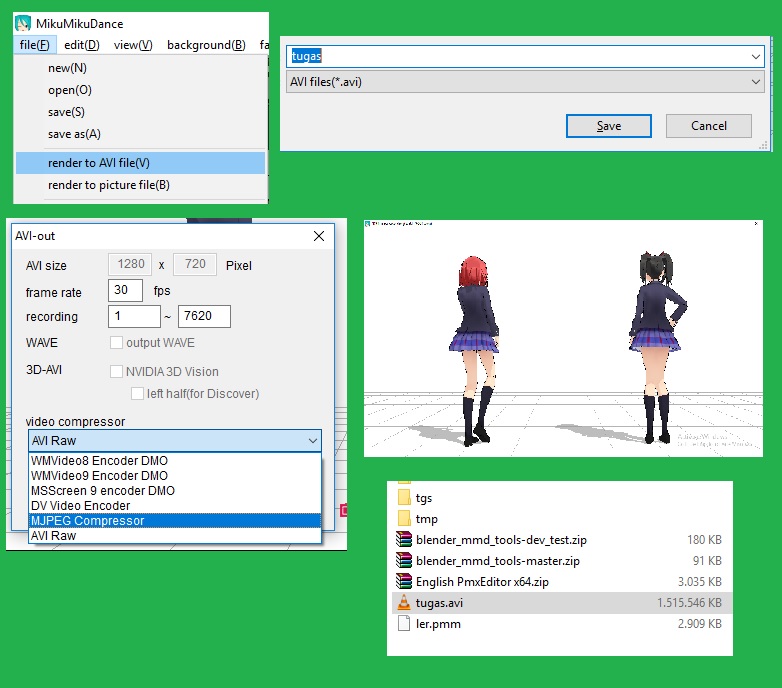Select the tgs folder name
Screen dimensions: 782x688
point(423,498)
